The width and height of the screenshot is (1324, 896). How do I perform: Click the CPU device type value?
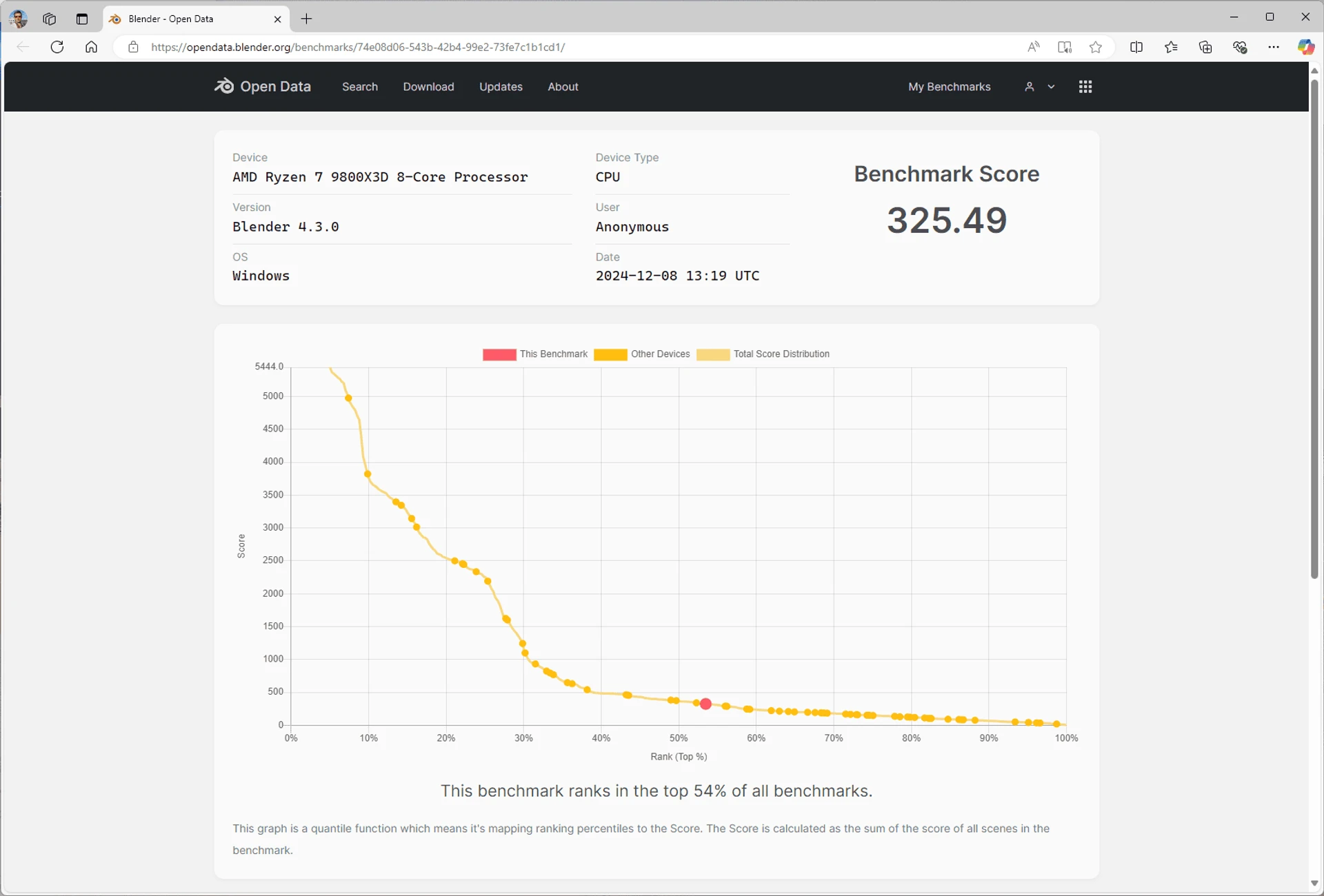pos(608,177)
